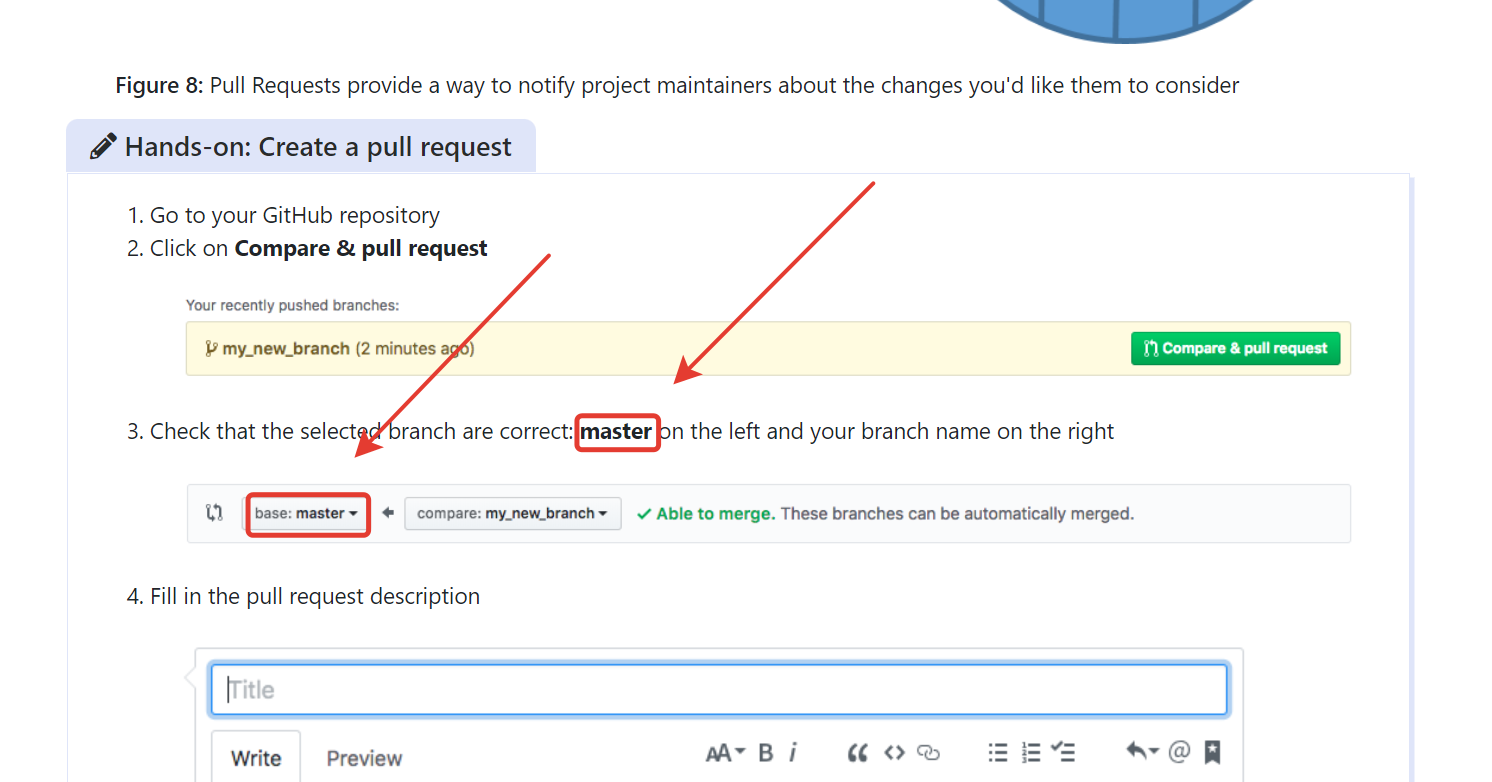Image resolution: width=1492 pixels, height=782 pixels.
Task: Open the compare: my_new_branch dropdown
Action: 512,513
